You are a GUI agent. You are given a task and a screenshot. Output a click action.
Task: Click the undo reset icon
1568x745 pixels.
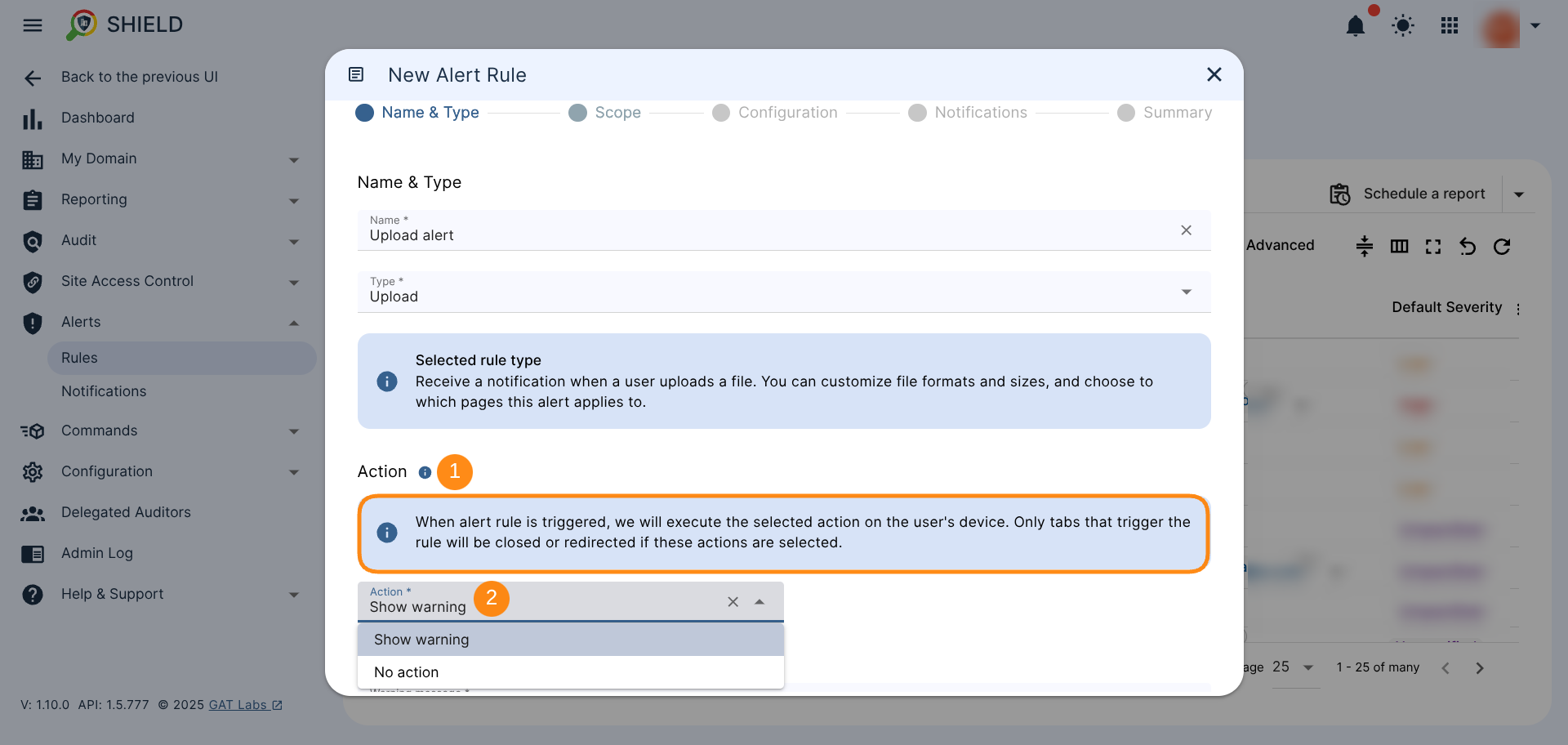[x=1468, y=246]
